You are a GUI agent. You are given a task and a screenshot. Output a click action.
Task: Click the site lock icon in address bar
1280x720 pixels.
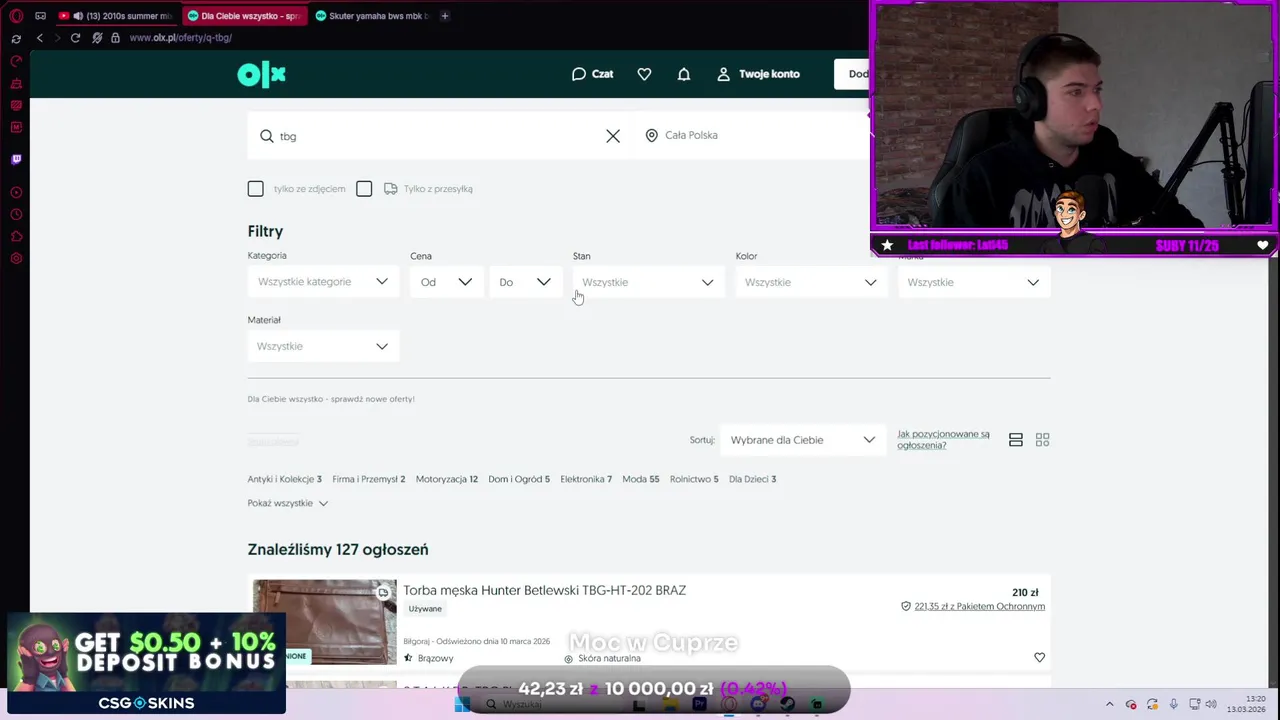tap(115, 38)
